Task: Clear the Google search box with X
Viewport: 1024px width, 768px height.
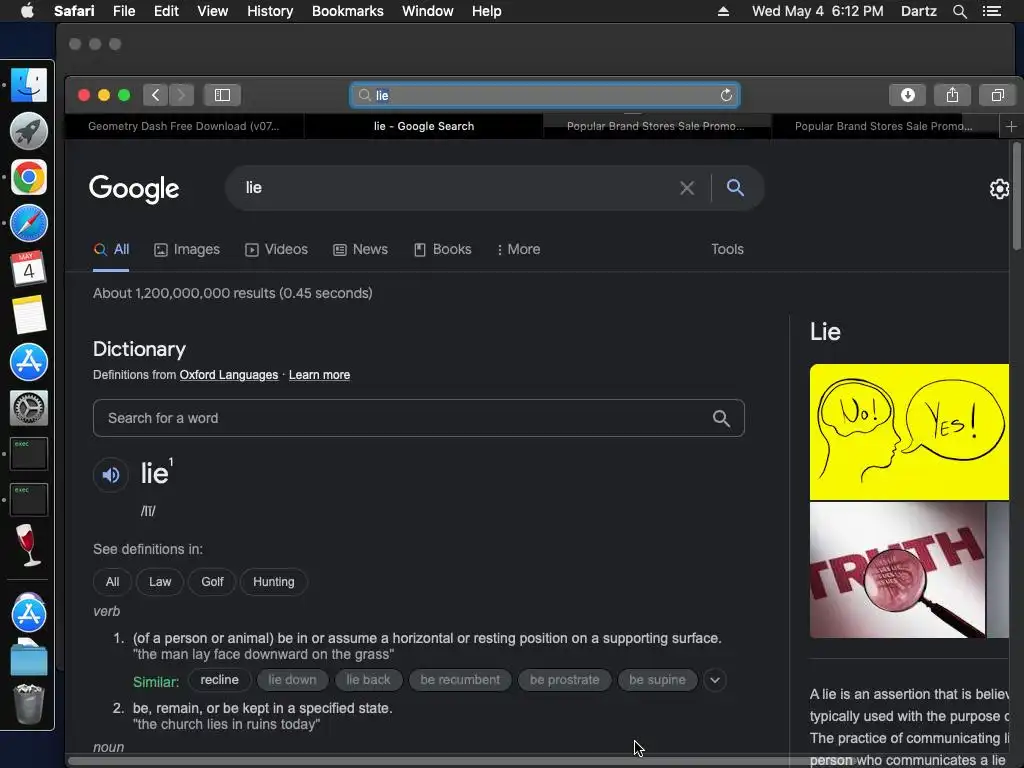Action: click(687, 188)
